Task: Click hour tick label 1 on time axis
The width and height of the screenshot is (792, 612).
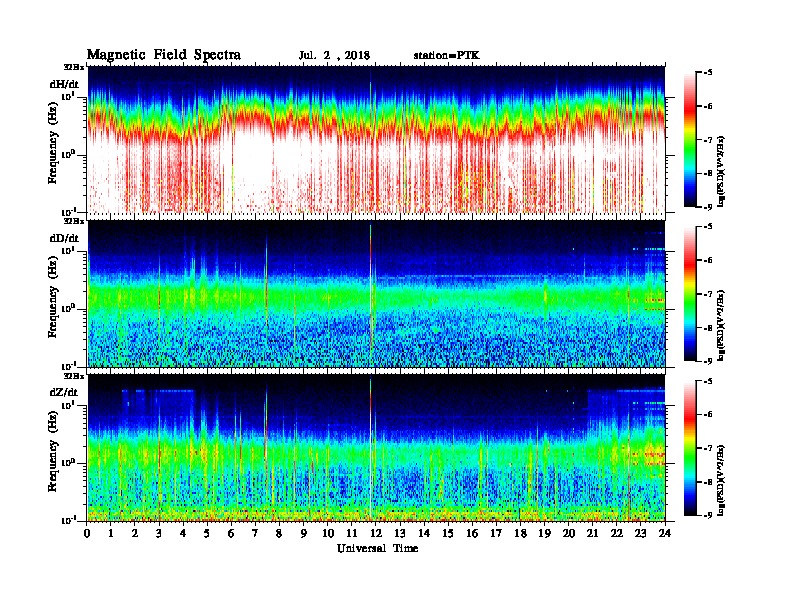Action: point(111,533)
